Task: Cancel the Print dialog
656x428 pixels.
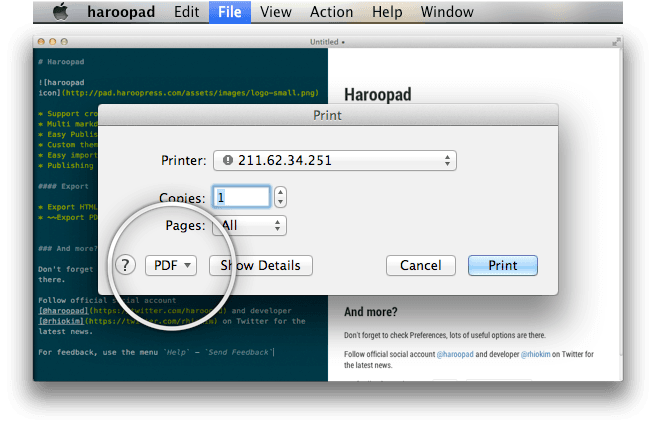Action: coord(420,265)
